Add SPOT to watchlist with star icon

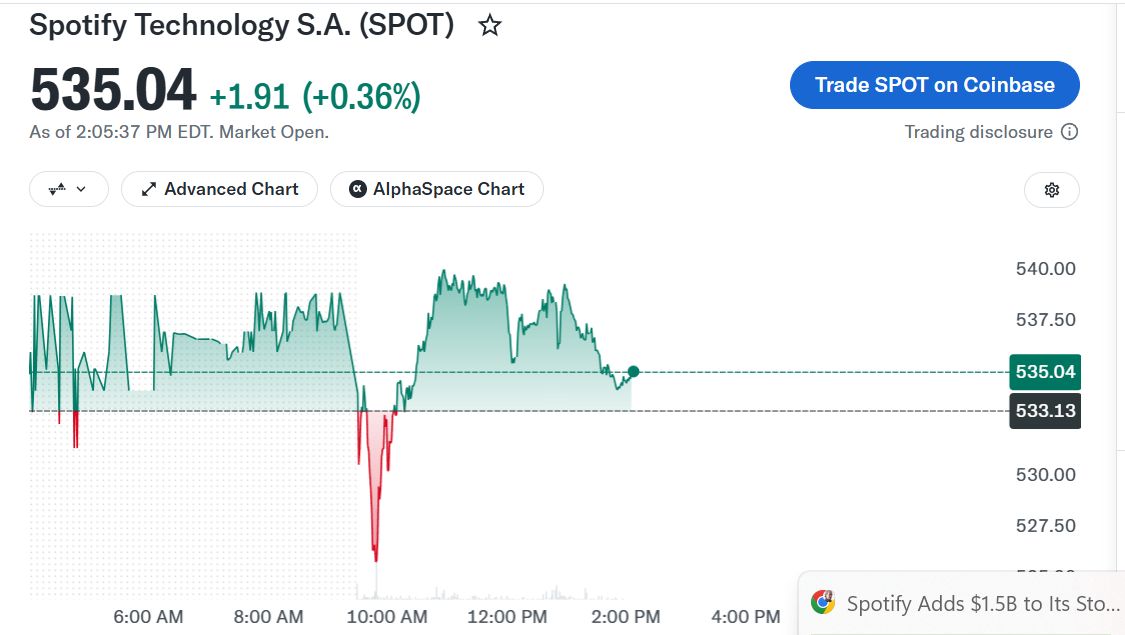pyautogui.click(x=490, y=26)
